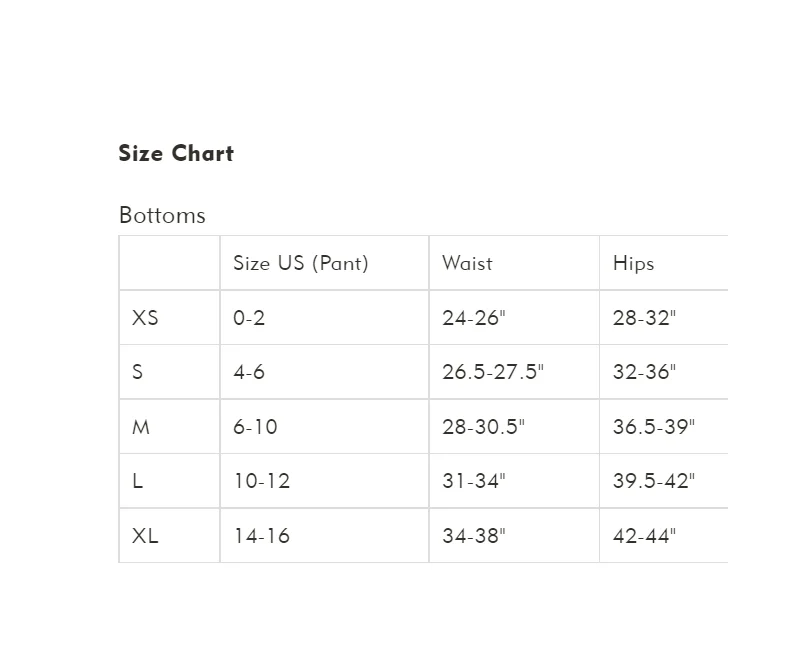Click the Bottoms table label

click(162, 215)
